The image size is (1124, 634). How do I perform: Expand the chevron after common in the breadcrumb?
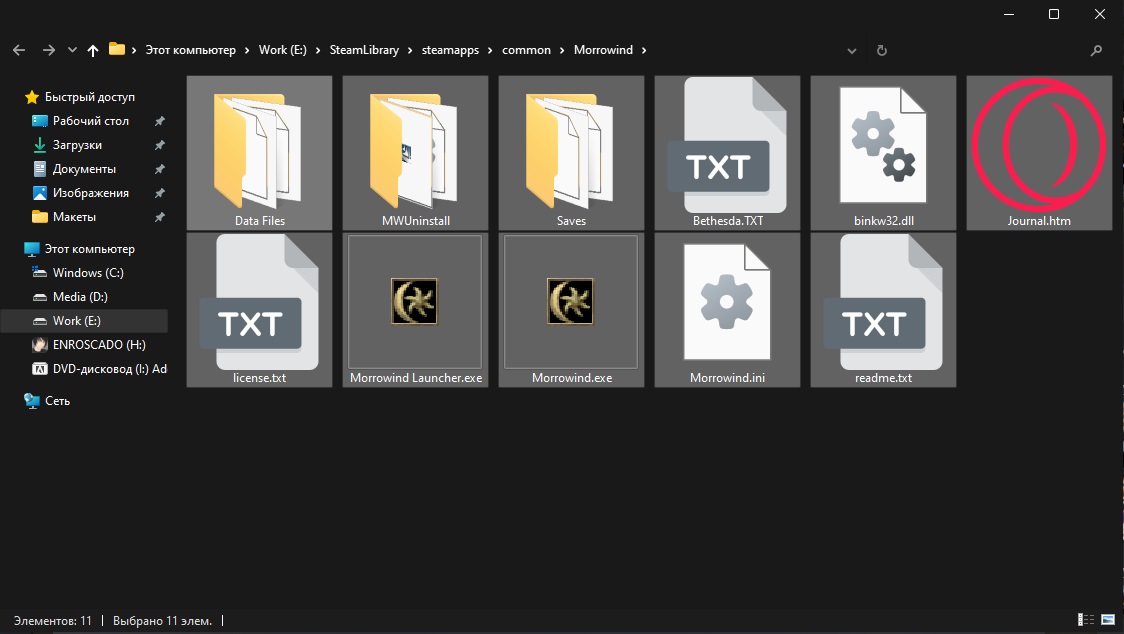pos(563,50)
